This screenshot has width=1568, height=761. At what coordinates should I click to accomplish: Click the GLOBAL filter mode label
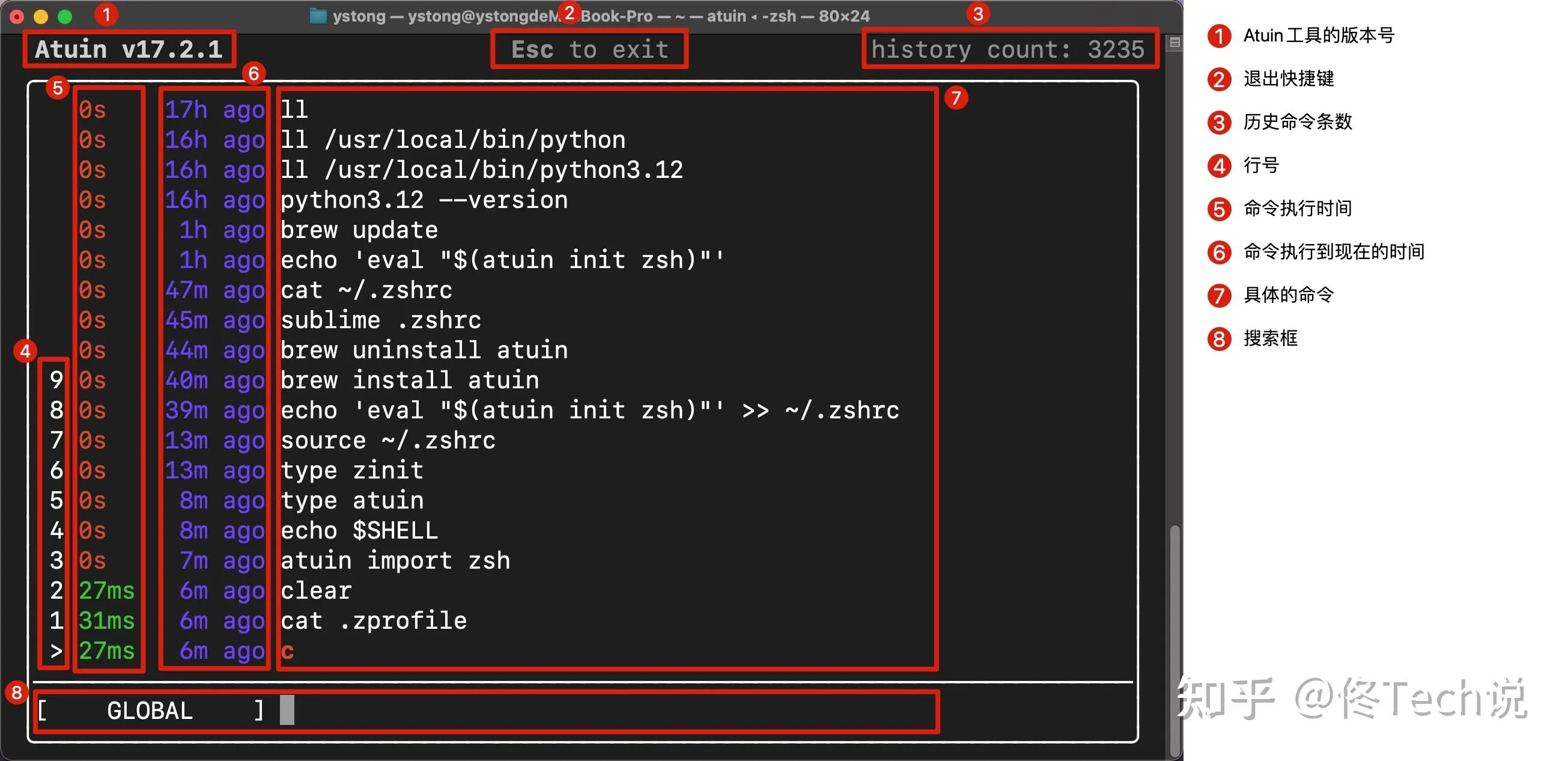(x=150, y=711)
